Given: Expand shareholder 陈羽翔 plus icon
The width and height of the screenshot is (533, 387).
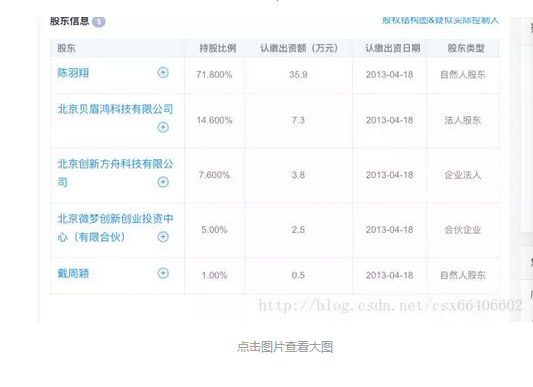Looking at the screenshot, I should pyautogui.click(x=163, y=72).
